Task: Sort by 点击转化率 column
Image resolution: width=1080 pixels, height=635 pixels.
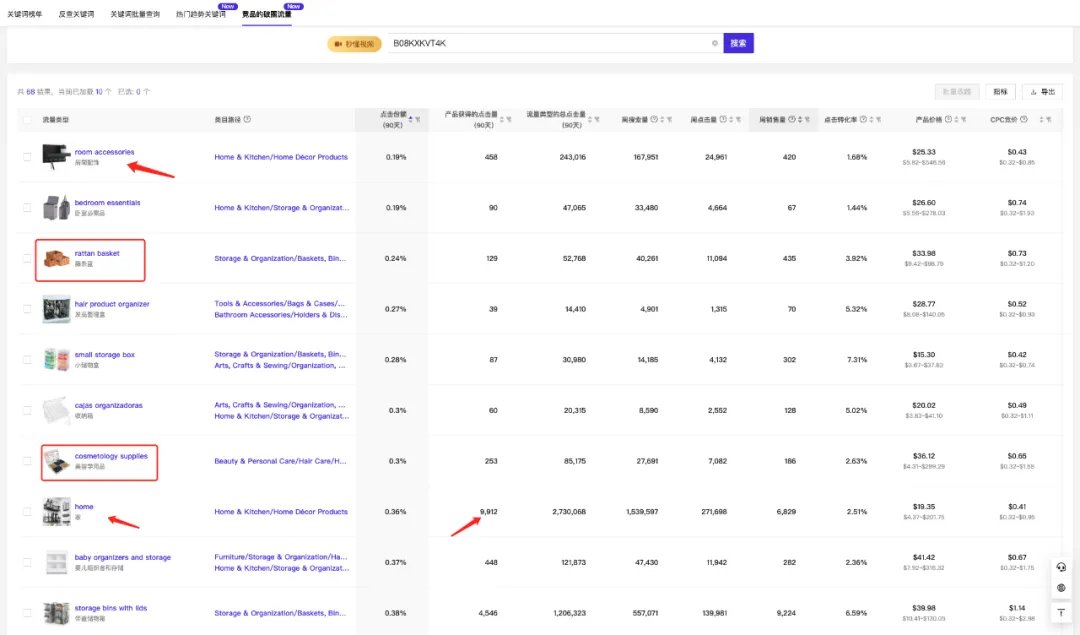Action: [x=871, y=120]
